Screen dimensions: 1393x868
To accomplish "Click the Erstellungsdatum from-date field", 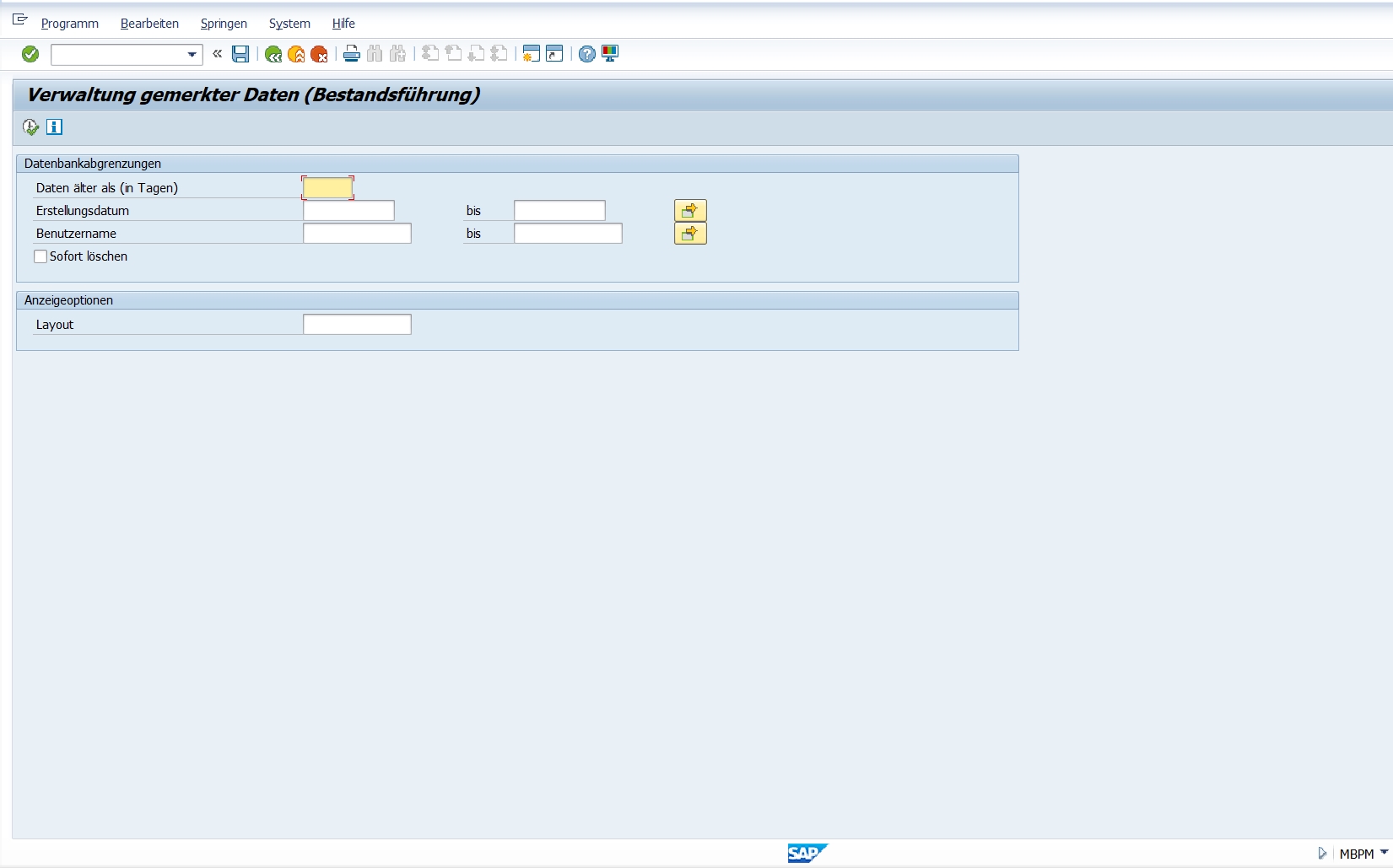I will (348, 211).
